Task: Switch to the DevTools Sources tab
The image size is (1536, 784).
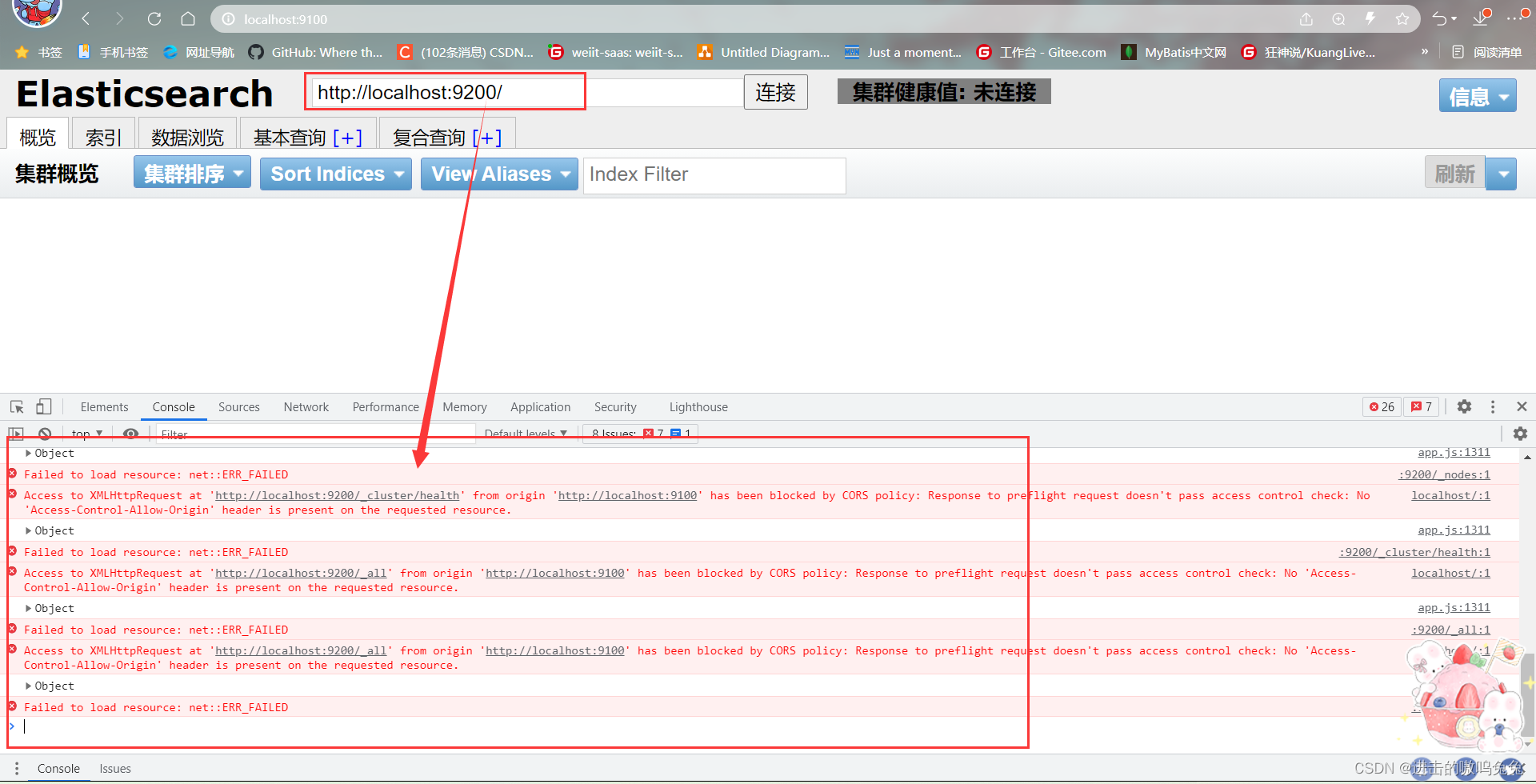Action: [x=239, y=406]
